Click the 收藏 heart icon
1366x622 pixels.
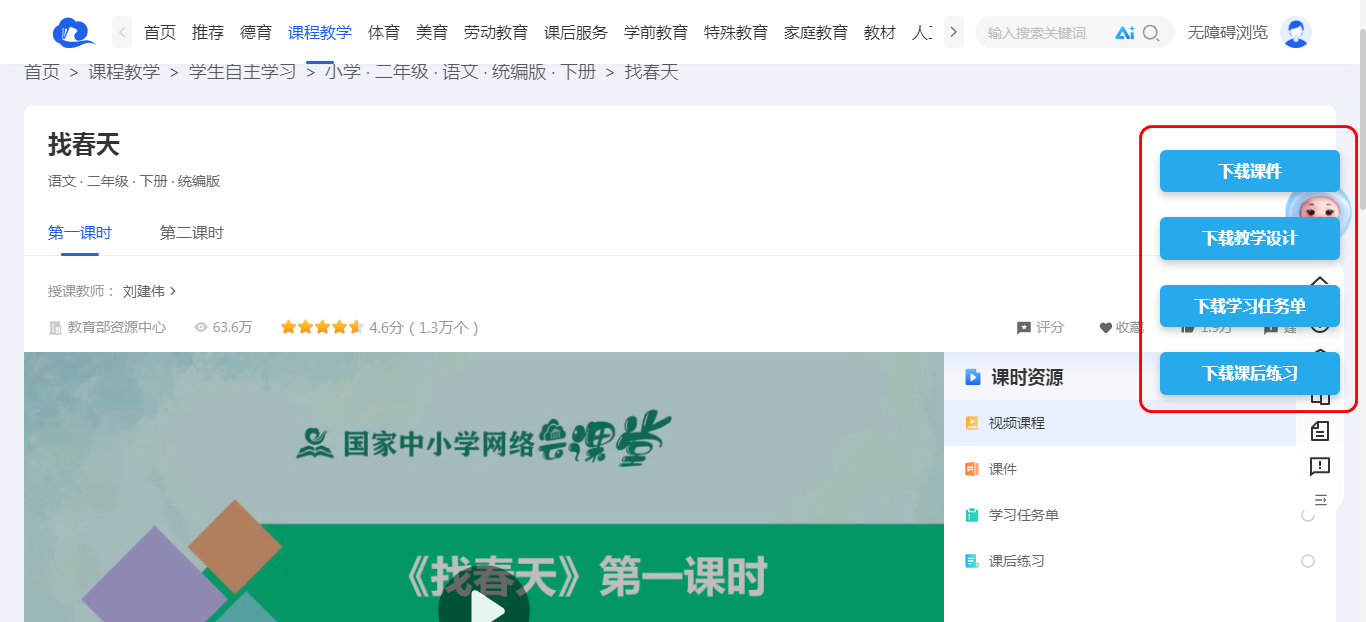[1105, 328]
